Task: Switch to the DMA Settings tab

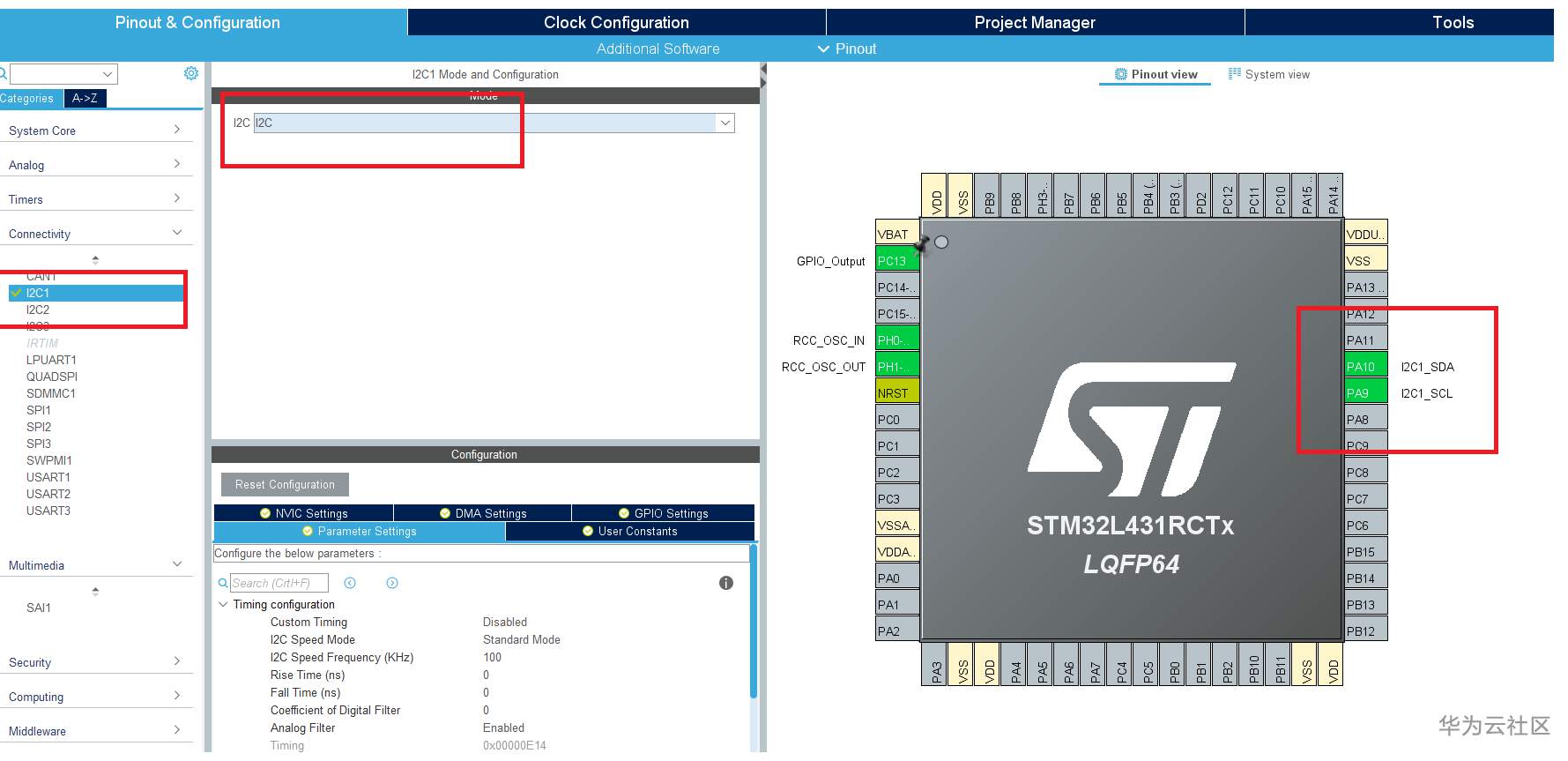Action: pyautogui.click(x=482, y=513)
